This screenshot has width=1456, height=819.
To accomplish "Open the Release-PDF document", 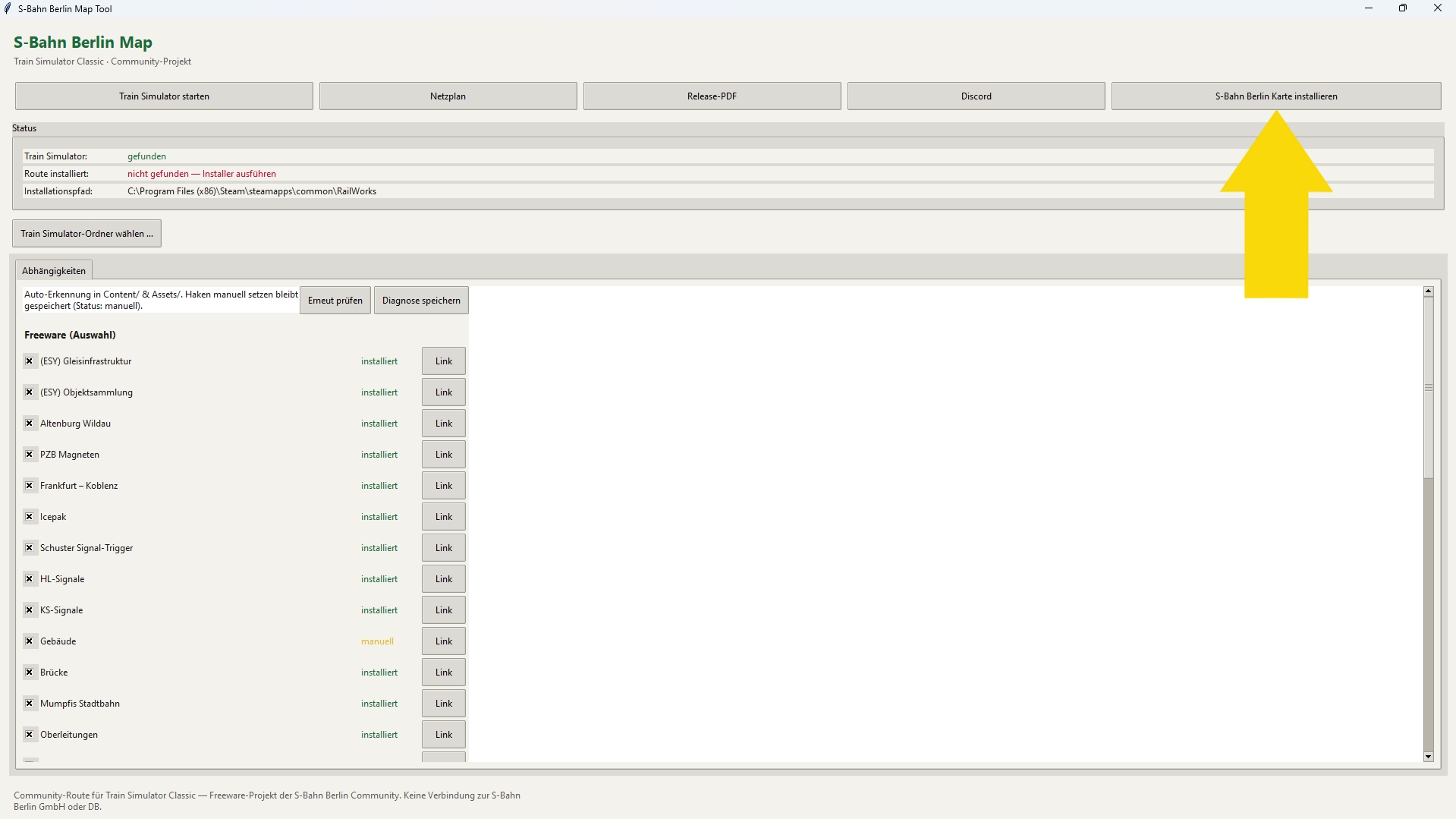I will [x=712, y=96].
